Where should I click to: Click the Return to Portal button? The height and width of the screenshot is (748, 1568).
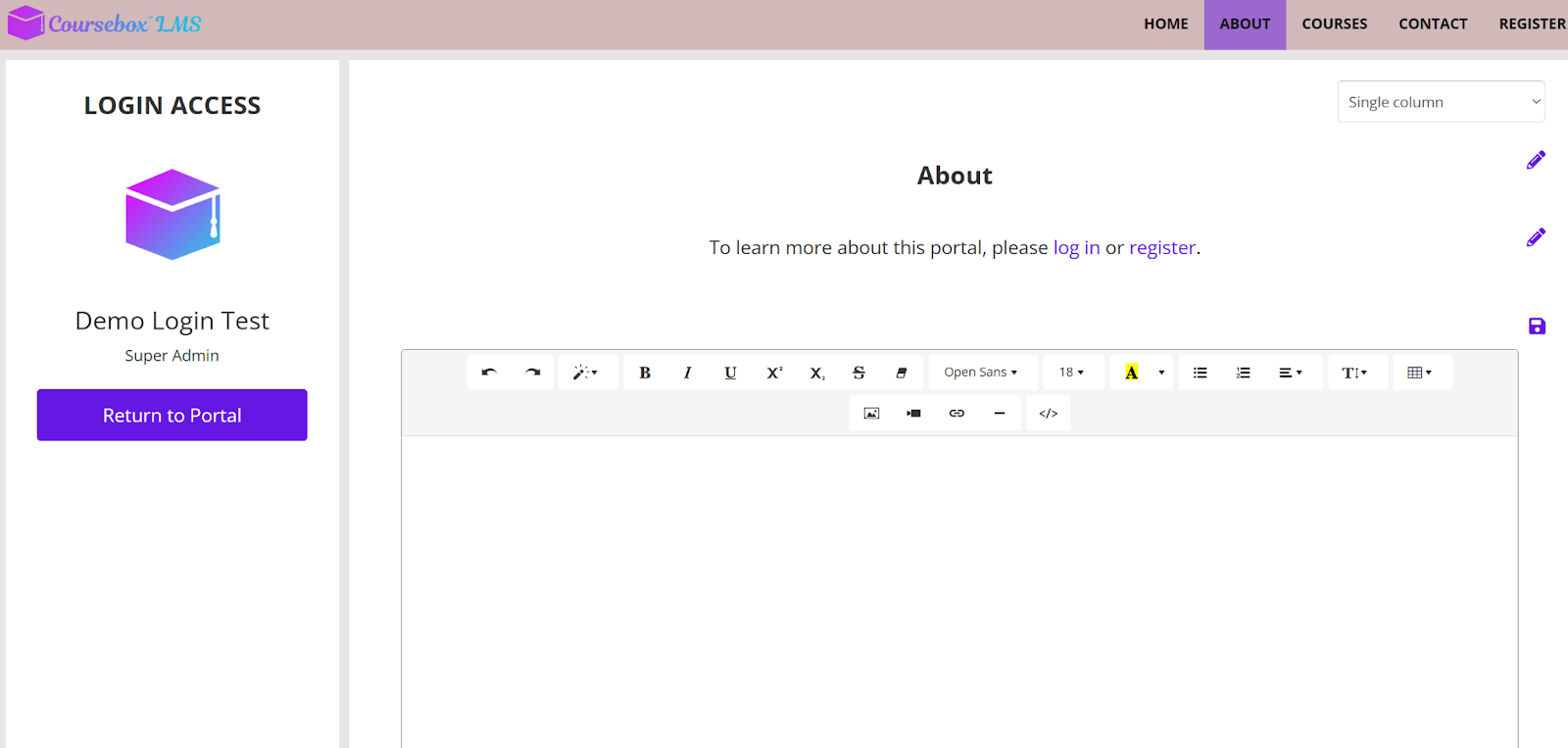[172, 415]
